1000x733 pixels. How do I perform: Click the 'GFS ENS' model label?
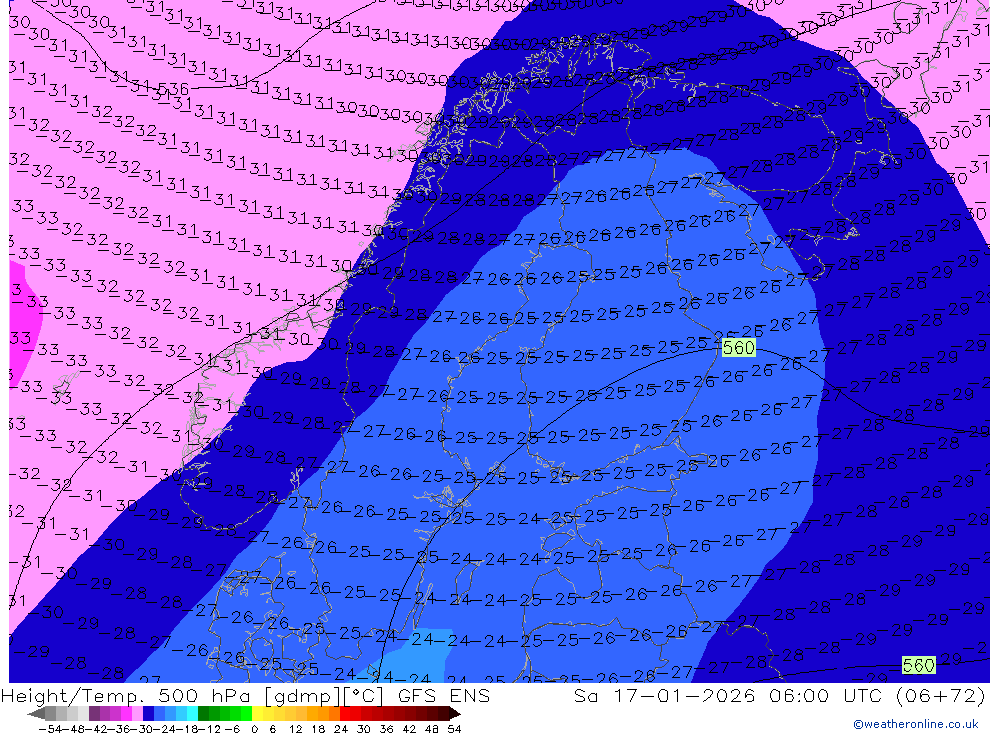(x=444, y=695)
